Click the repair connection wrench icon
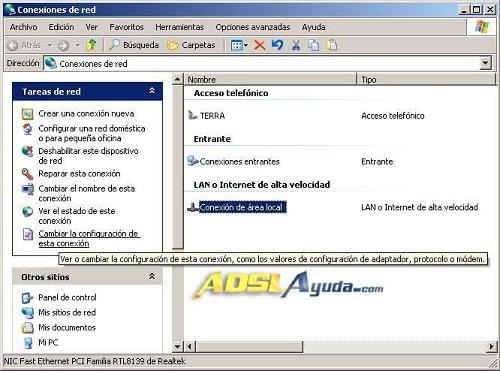500x371 pixels. pos(27,174)
